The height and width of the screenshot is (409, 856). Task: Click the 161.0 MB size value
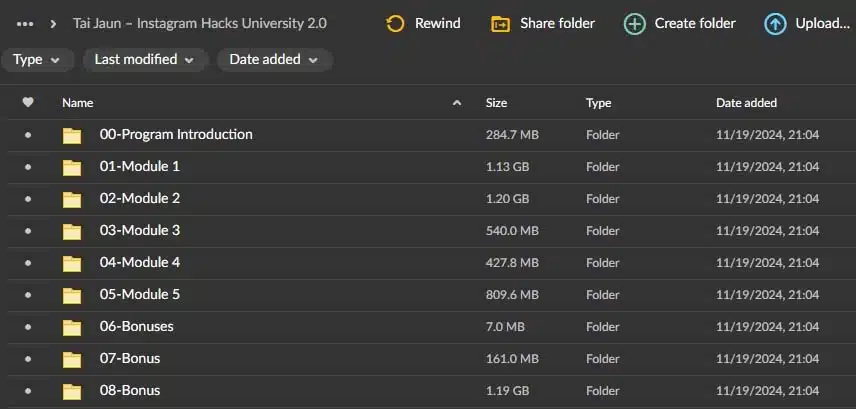click(512, 359)
